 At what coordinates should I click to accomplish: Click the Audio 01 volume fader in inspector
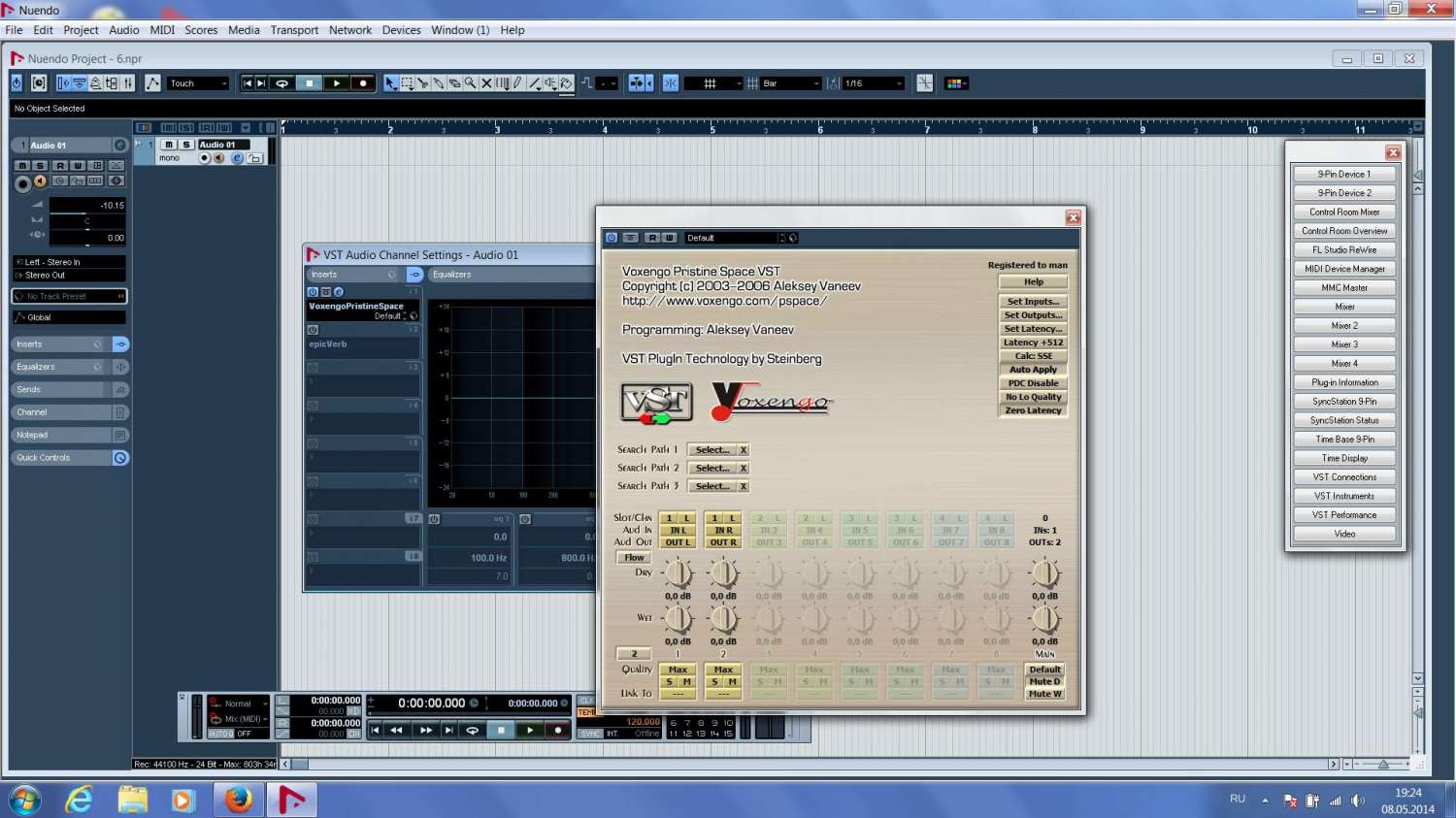(x=87, y=206)
